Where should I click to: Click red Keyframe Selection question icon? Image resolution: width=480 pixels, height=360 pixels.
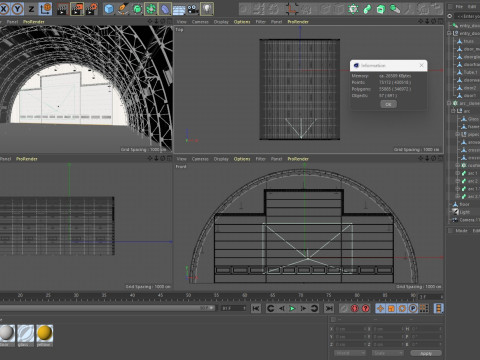click(366, 308)
